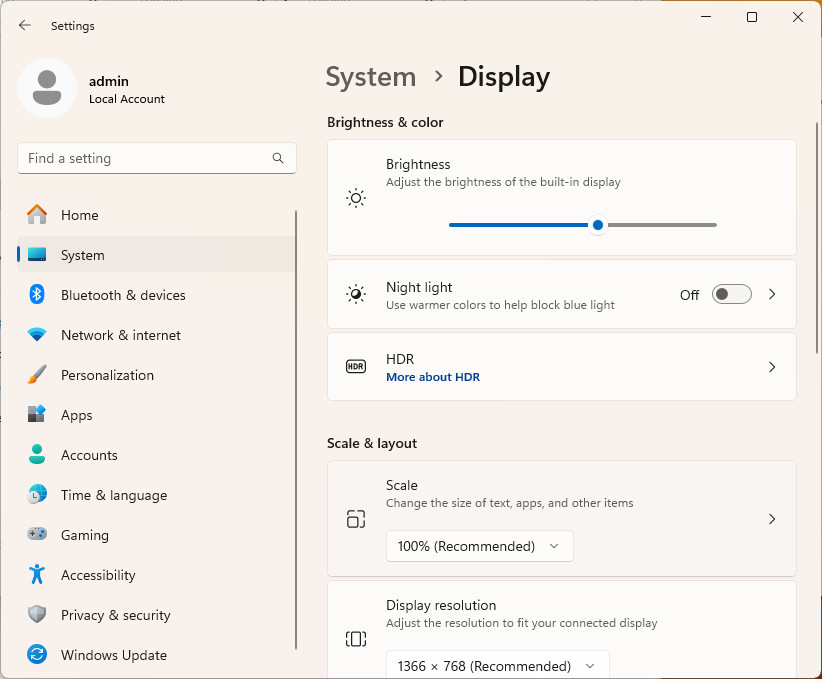Minimize the Settings window
Screen dimensions: 822x679
[706, 17]
